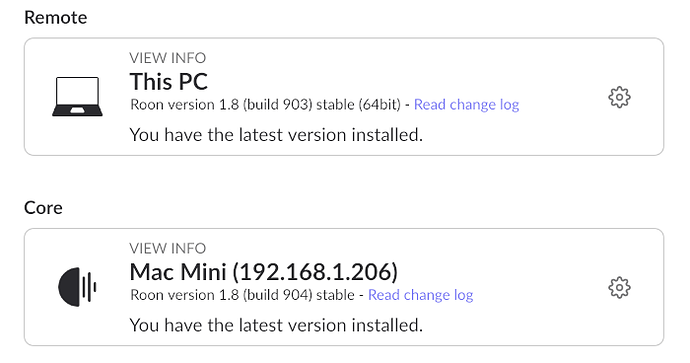The height and width of the screenshot is (363, 690).
Task: Click latest version installed message under This PC
Action: click(x=276, y=135)
